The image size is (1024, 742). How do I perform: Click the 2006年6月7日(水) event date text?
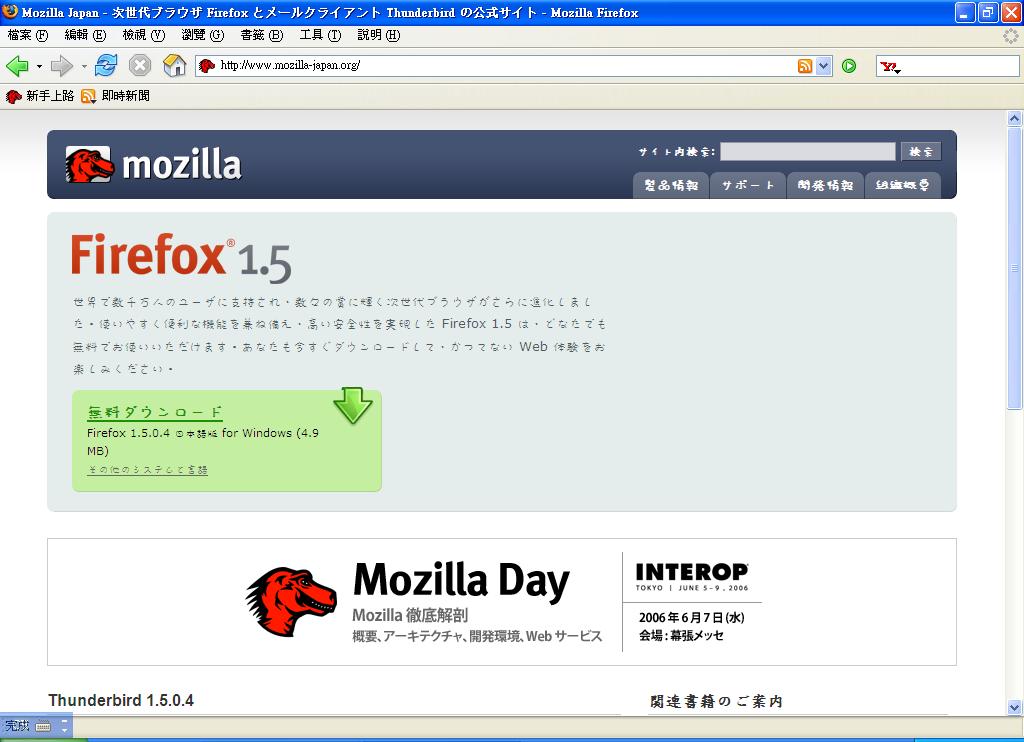pos(692,617)
